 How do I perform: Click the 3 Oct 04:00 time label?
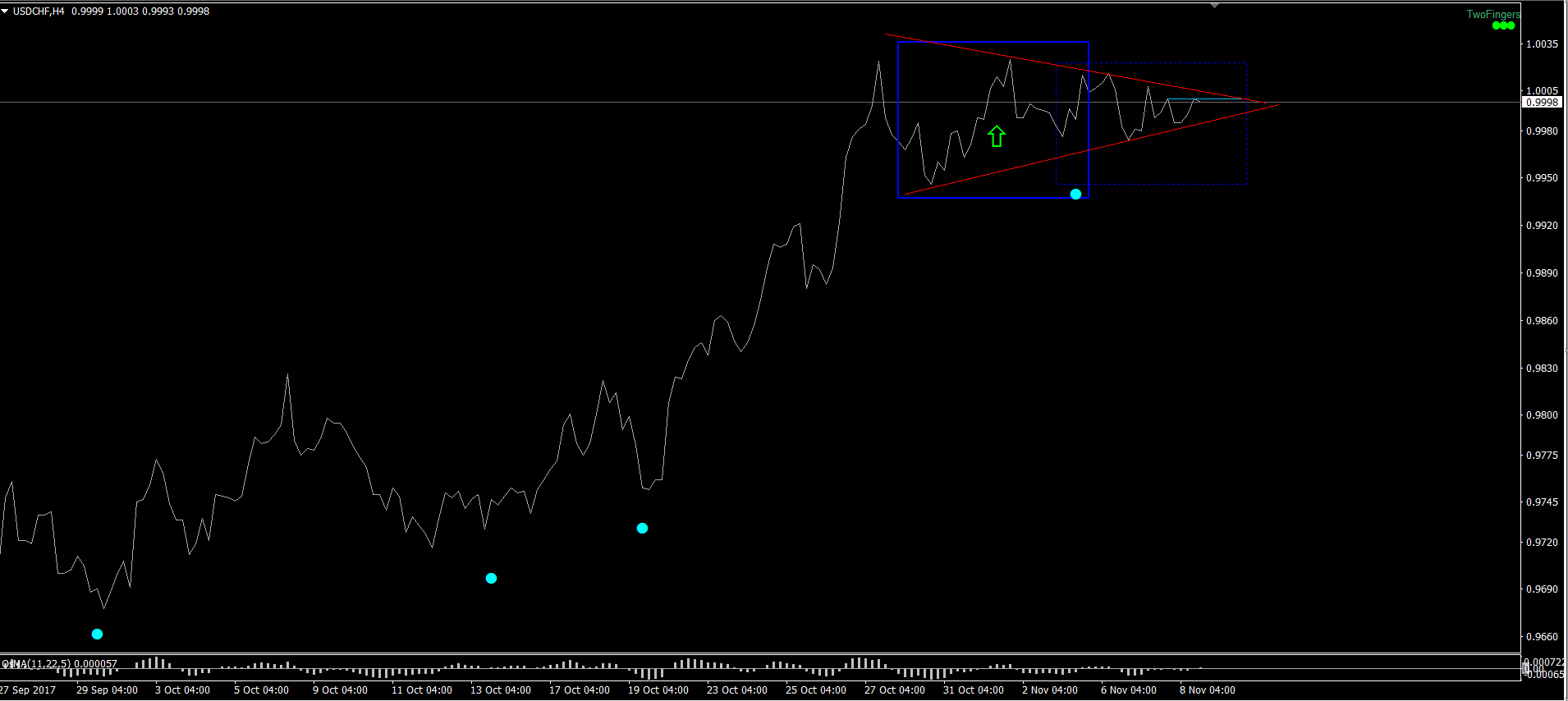coord(182,690)
